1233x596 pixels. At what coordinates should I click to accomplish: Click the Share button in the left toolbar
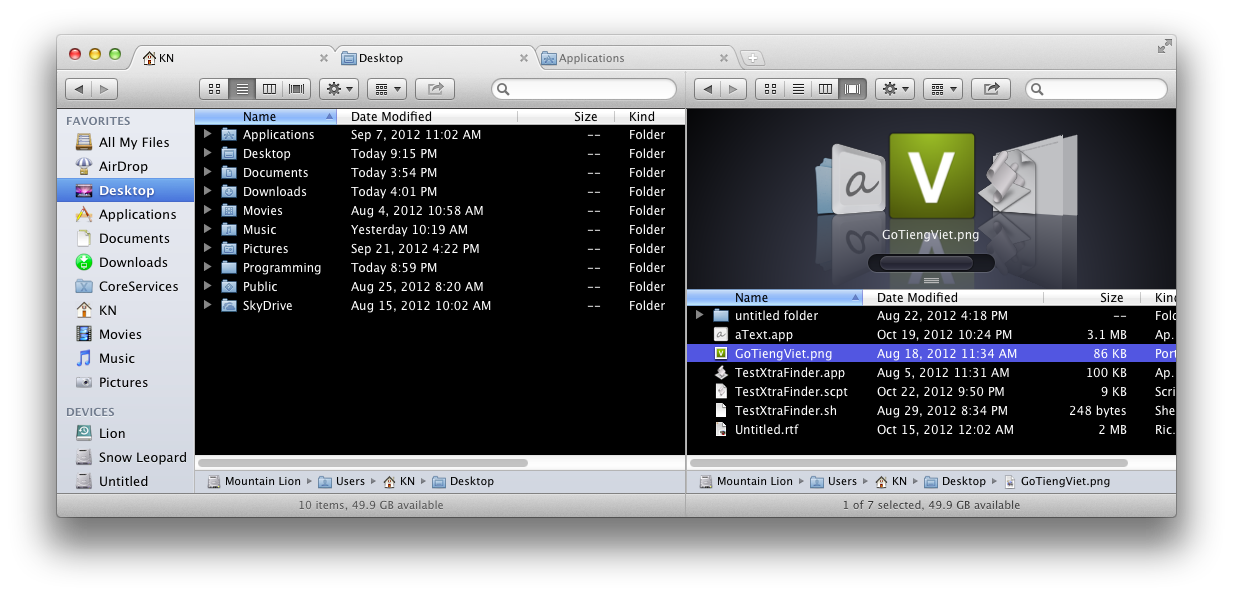click(x=435, y=89)
